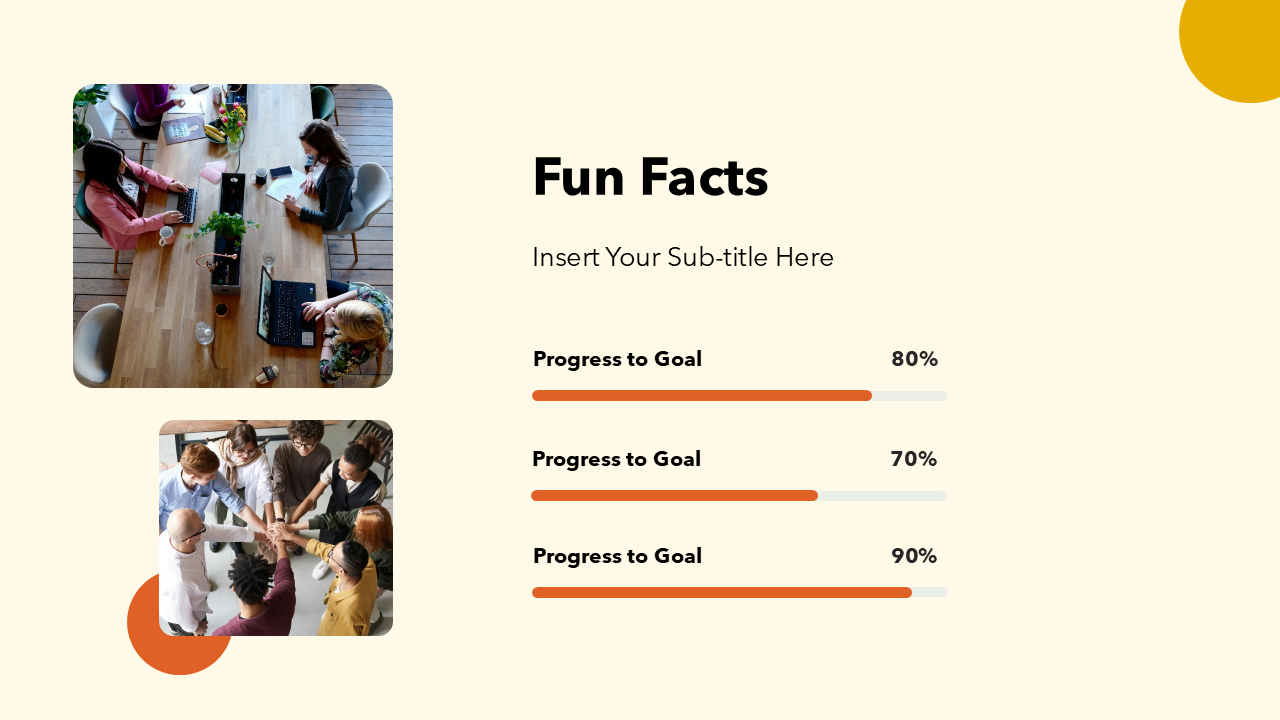The image size is (1280, 720).
Task: Click the "Progress to Goal" label beside 90%
Action: (617, 556)
